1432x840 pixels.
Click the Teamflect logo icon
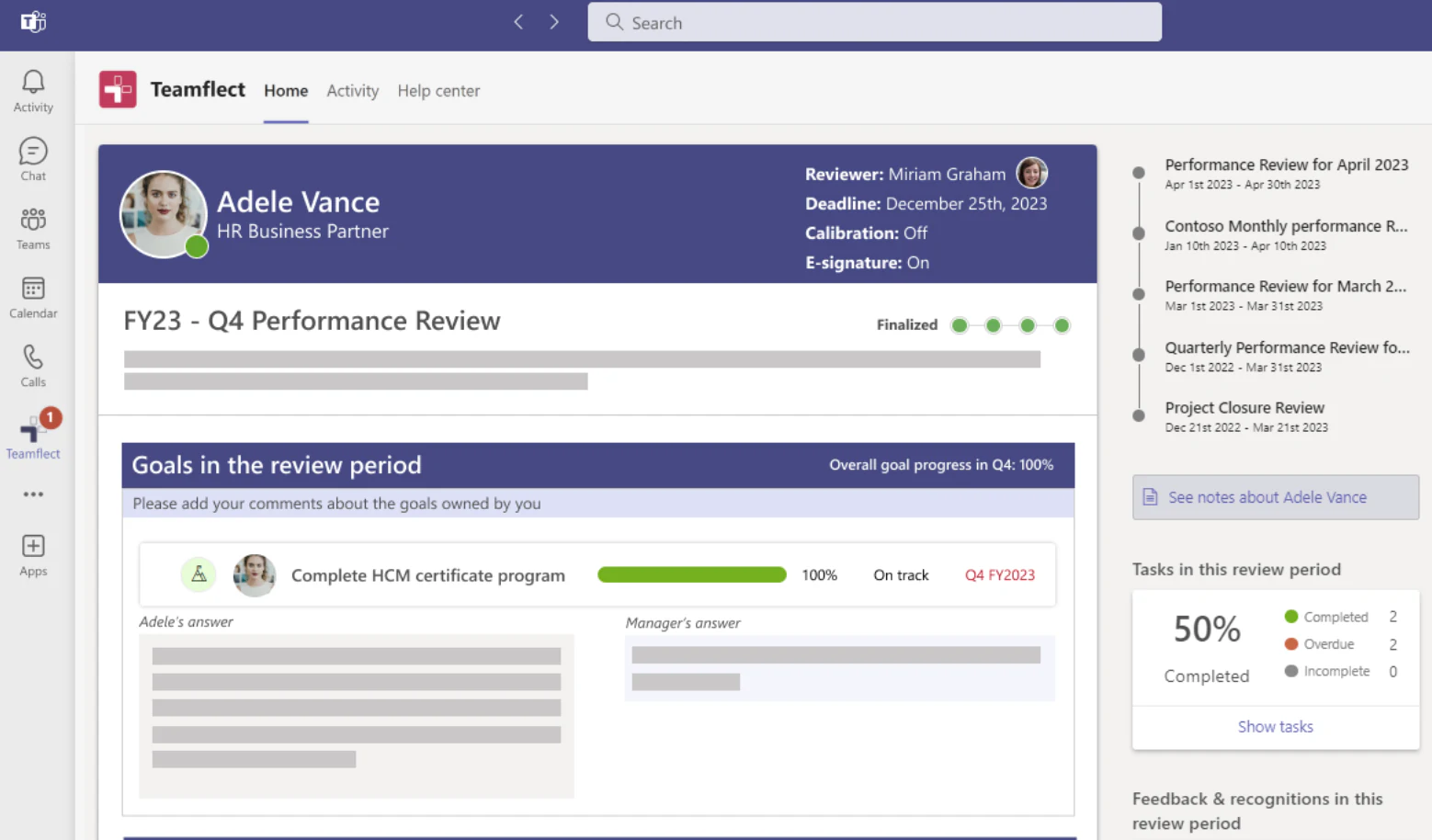tap(118, 90)
